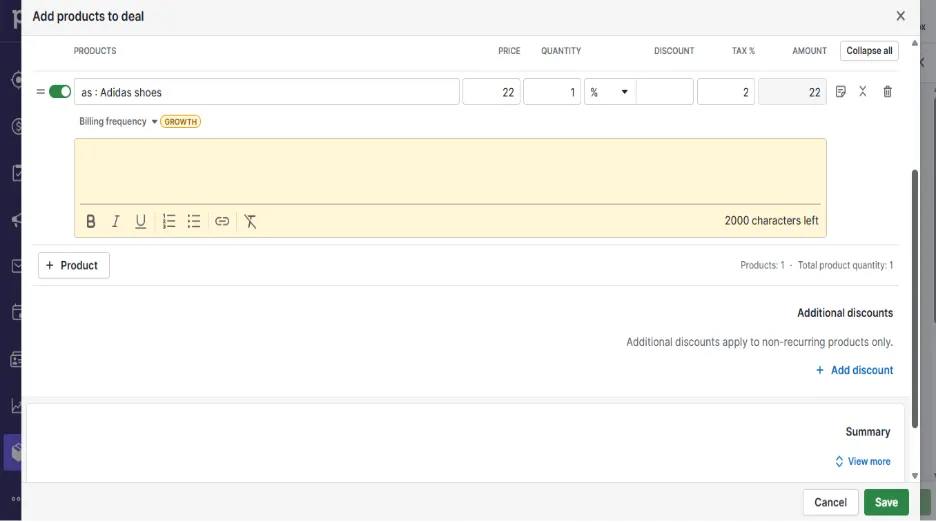The image size is (936, 522).
Task: Insert a numbered list in the notes
Action: click(169, 222)
